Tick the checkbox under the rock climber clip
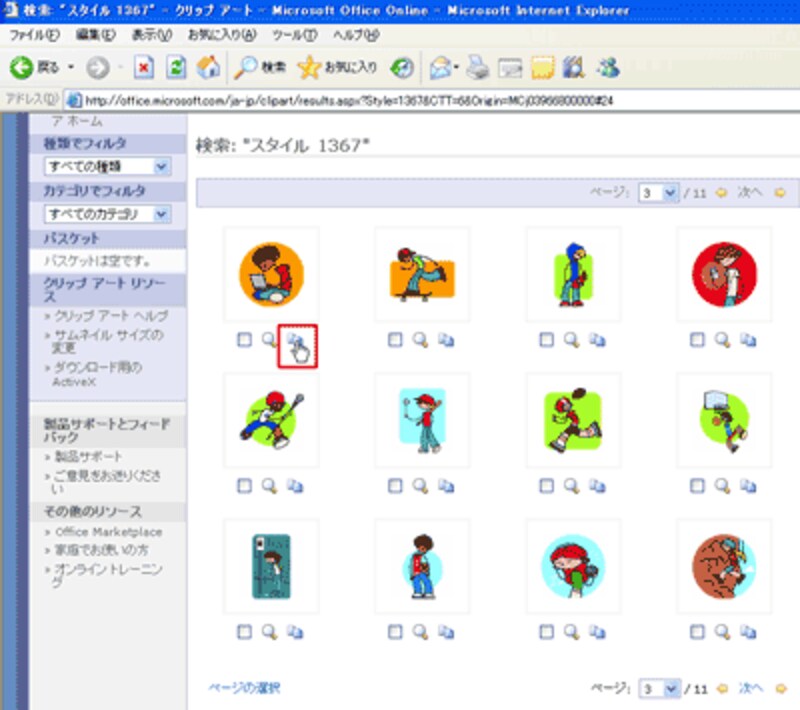Screen dimensions: 800x710 click(x=697, y=632)
